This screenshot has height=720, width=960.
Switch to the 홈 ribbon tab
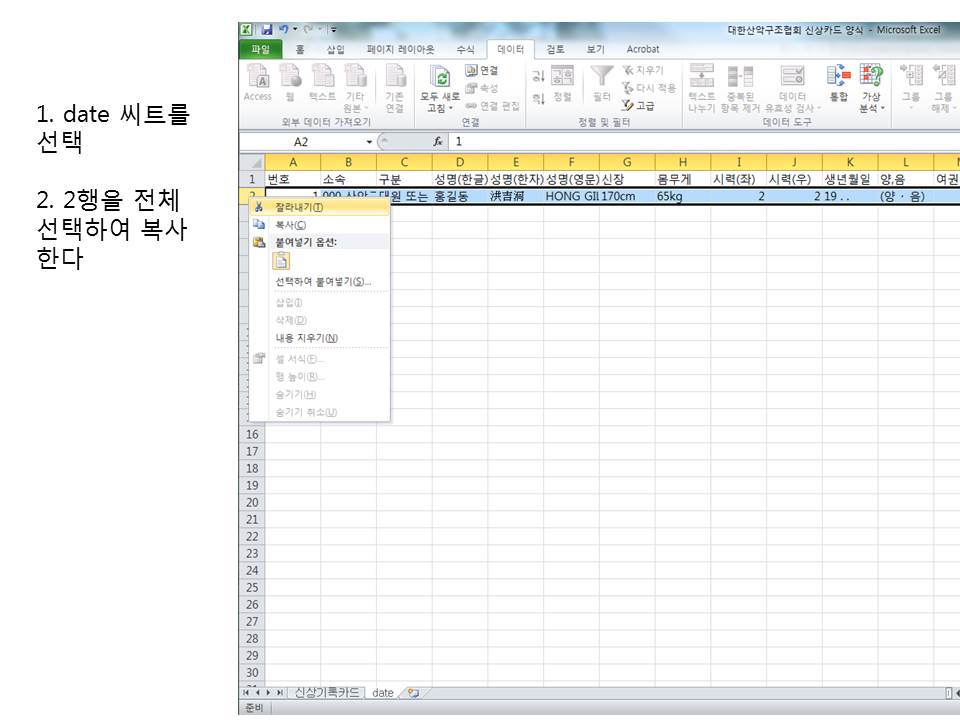click(x=302, y=48)
